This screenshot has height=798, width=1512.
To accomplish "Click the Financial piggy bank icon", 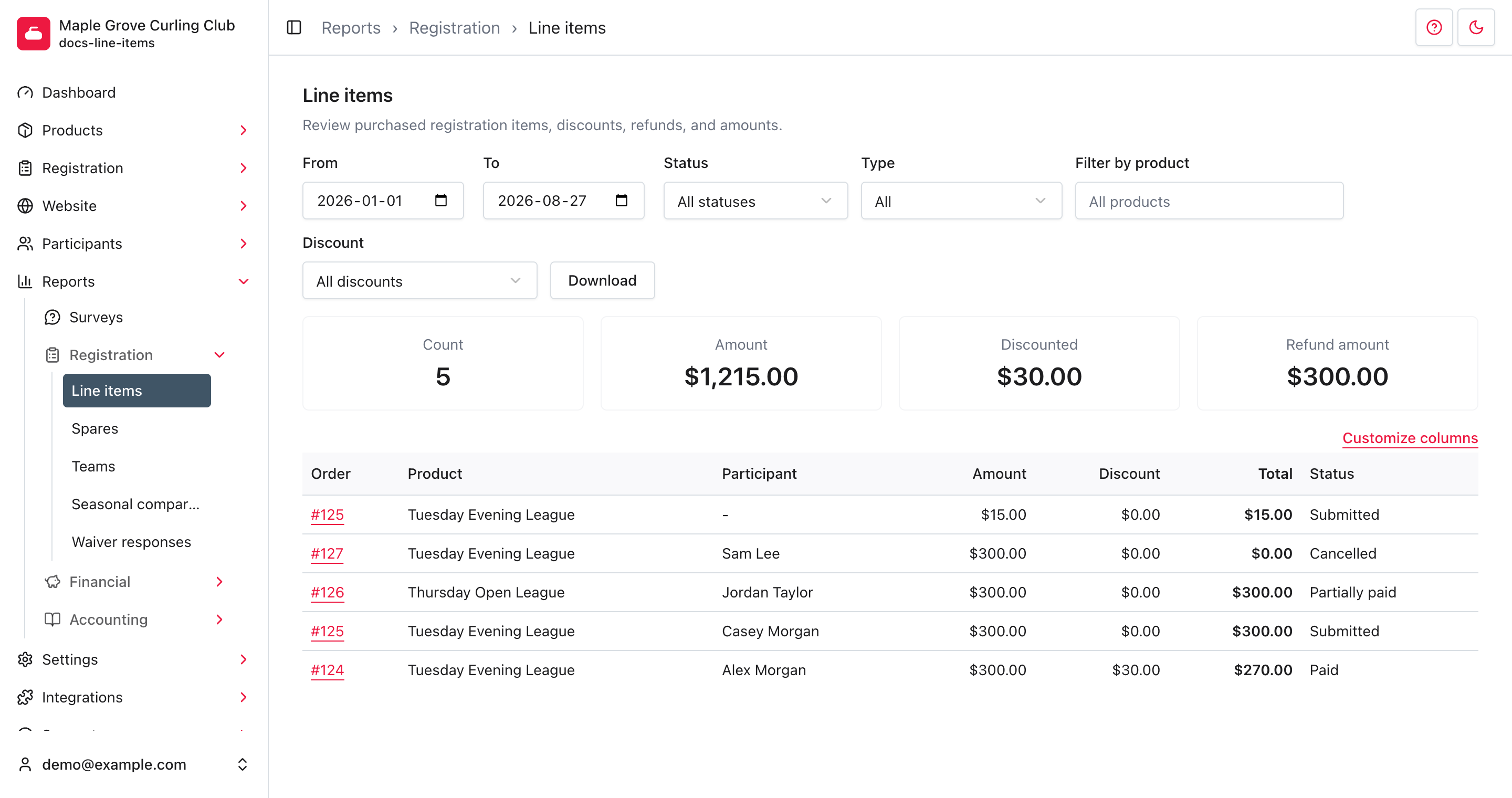I will click(x=52, y=582).
